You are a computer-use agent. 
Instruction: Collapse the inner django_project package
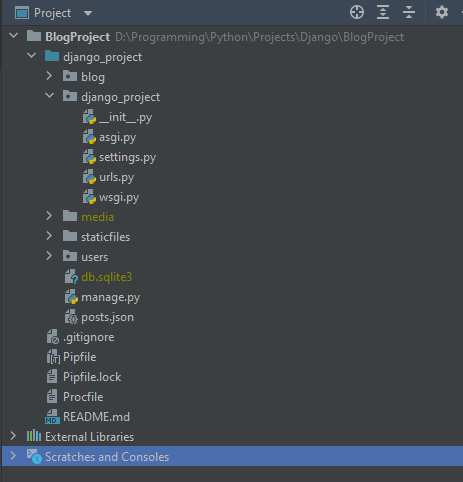(x=50, y=95)
